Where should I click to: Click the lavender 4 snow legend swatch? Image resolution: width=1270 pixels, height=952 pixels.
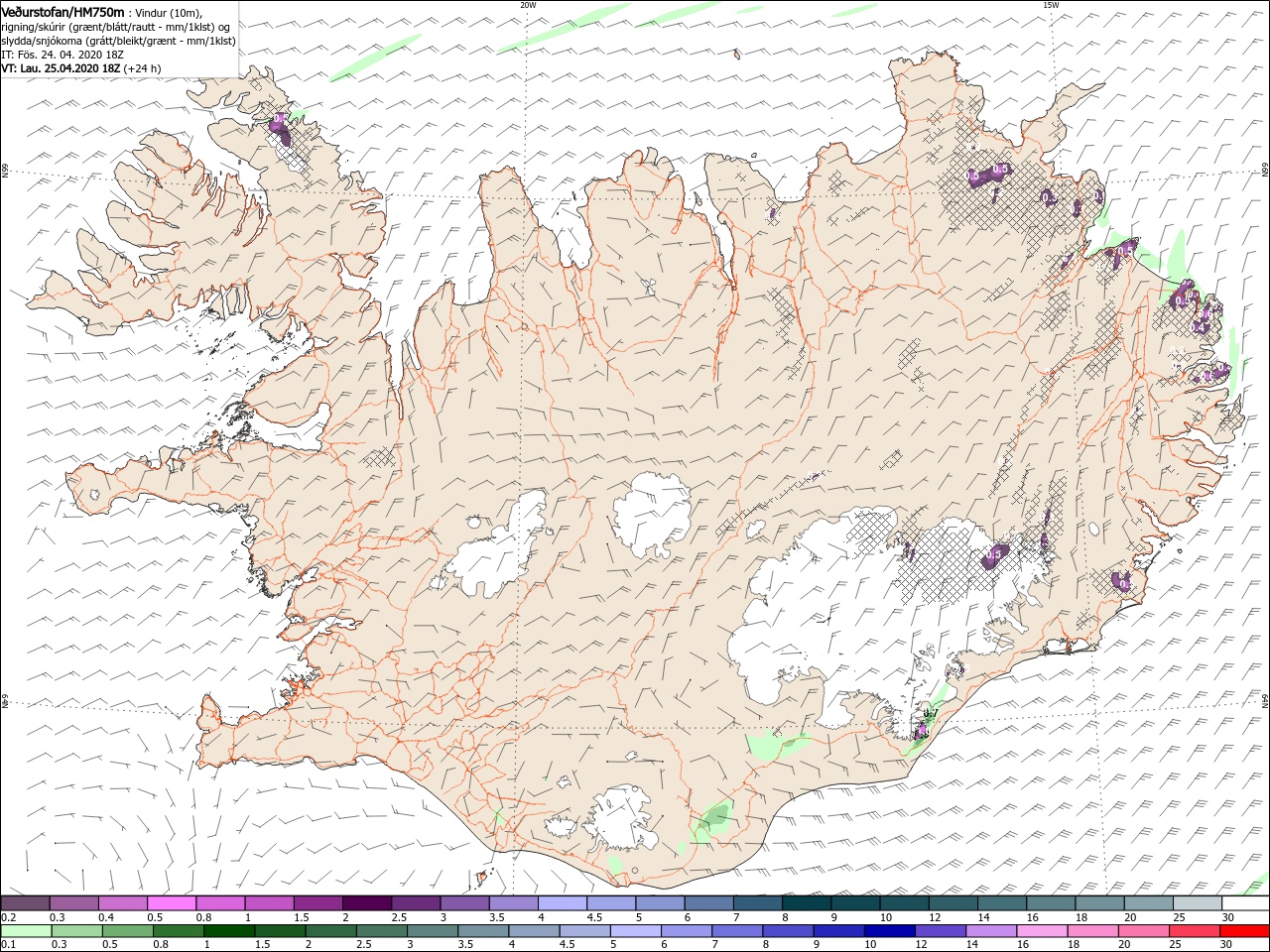coord(563,903)
